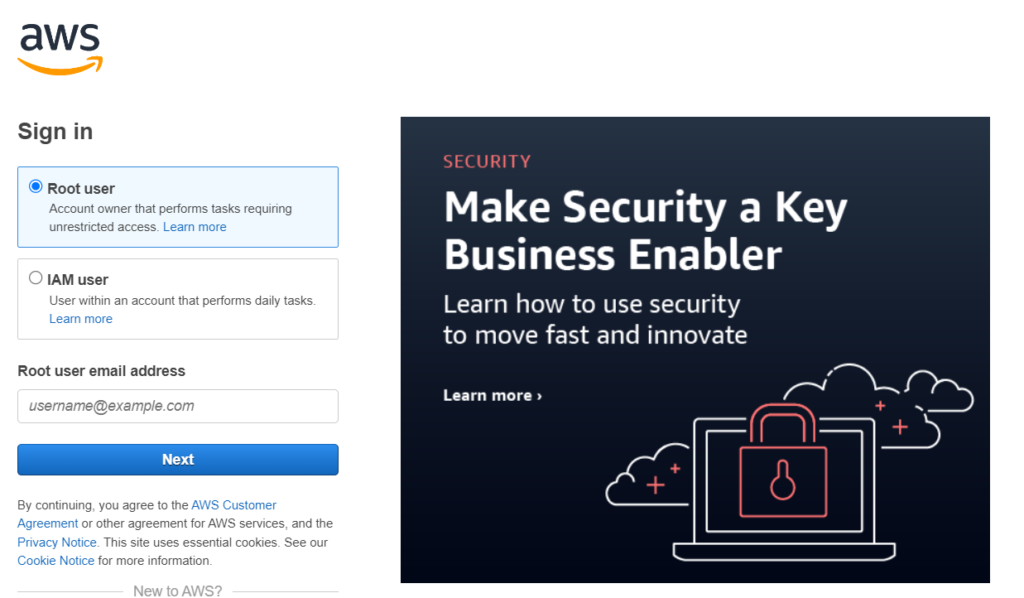Image resolution: width=1024 pixels, height=598 pixels.
Task: Open Learn more link under Root user
Action: tap(195, 227)
